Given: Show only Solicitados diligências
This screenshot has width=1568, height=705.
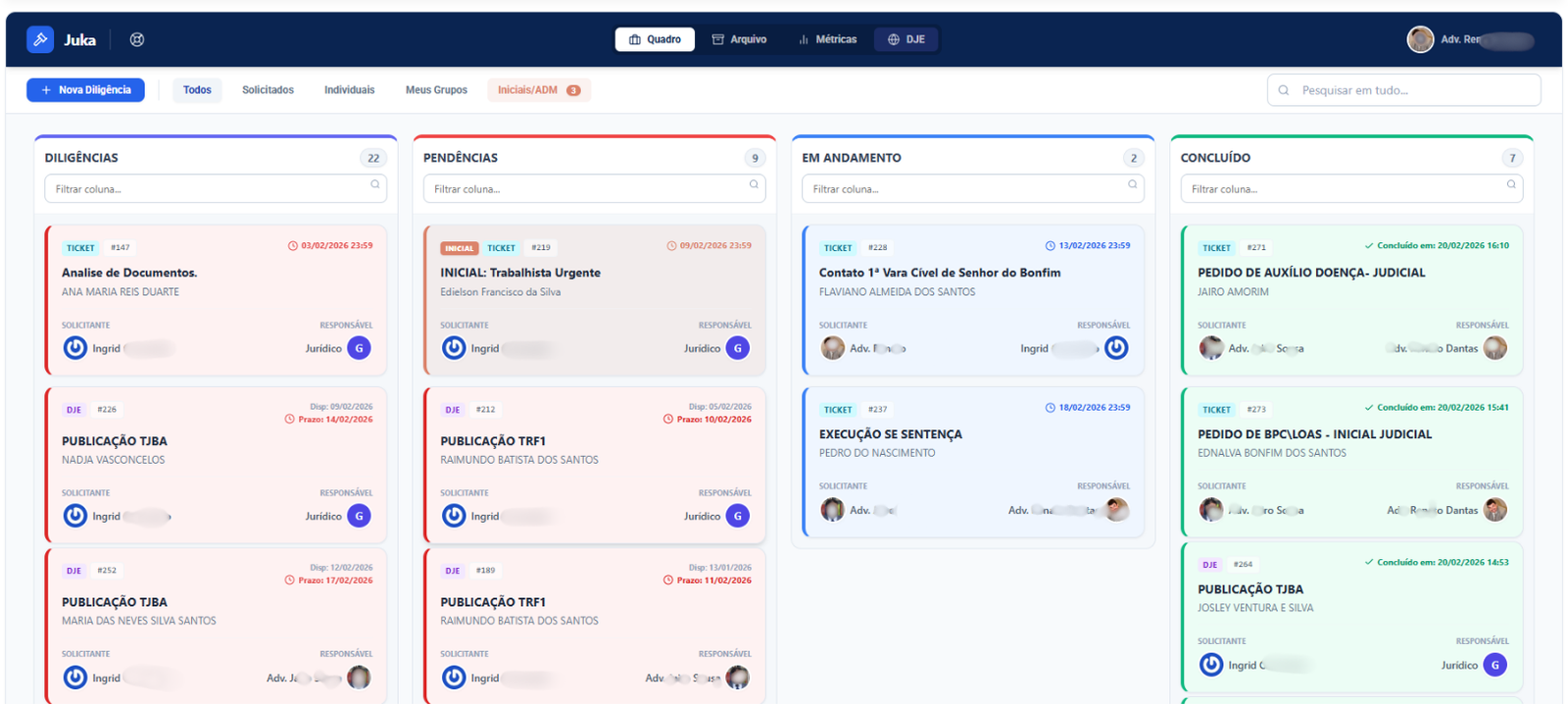Looking at the screenshot, I should (268, 90).
